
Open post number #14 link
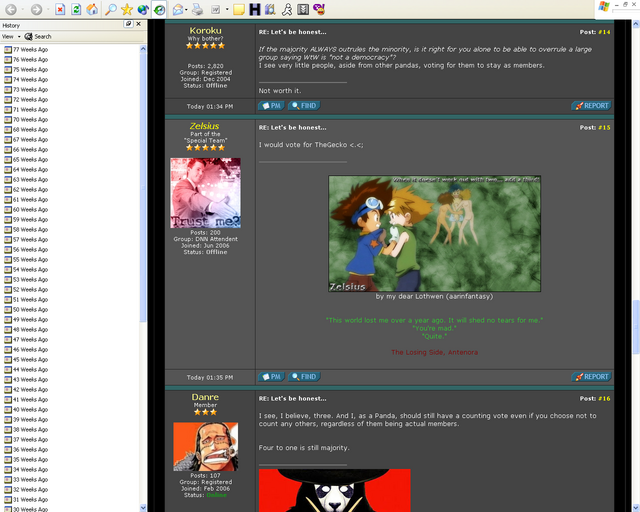pyautogui.click(x=604, y=32)
